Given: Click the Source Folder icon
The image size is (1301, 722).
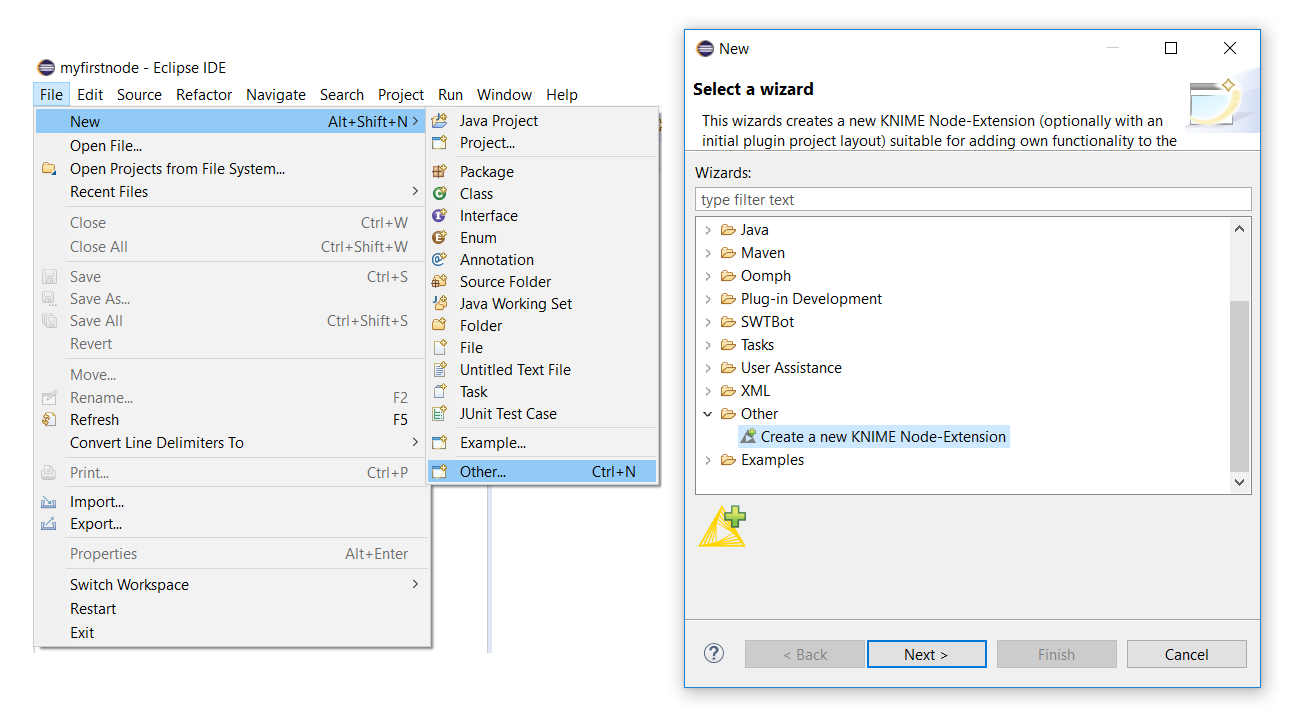Looking at the screenshot, I should point(439,282).
